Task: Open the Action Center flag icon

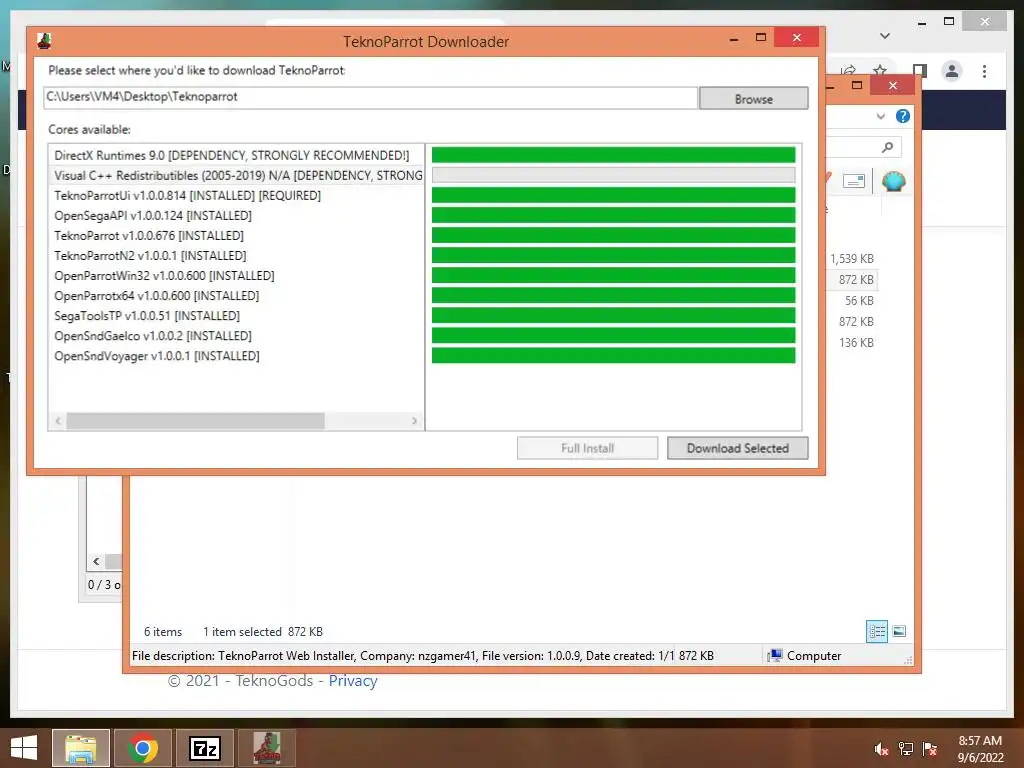Action: click(930, 749)
